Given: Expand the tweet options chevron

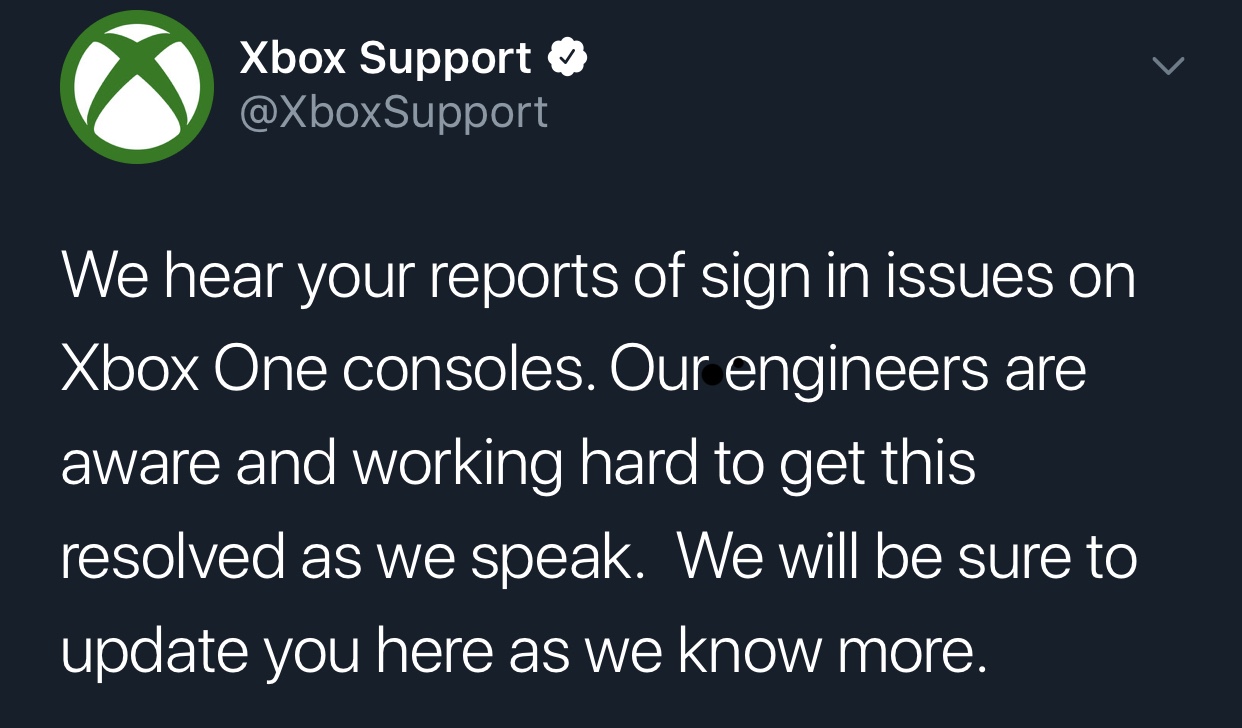Looking at the screenshot, I should (1167, 66).
